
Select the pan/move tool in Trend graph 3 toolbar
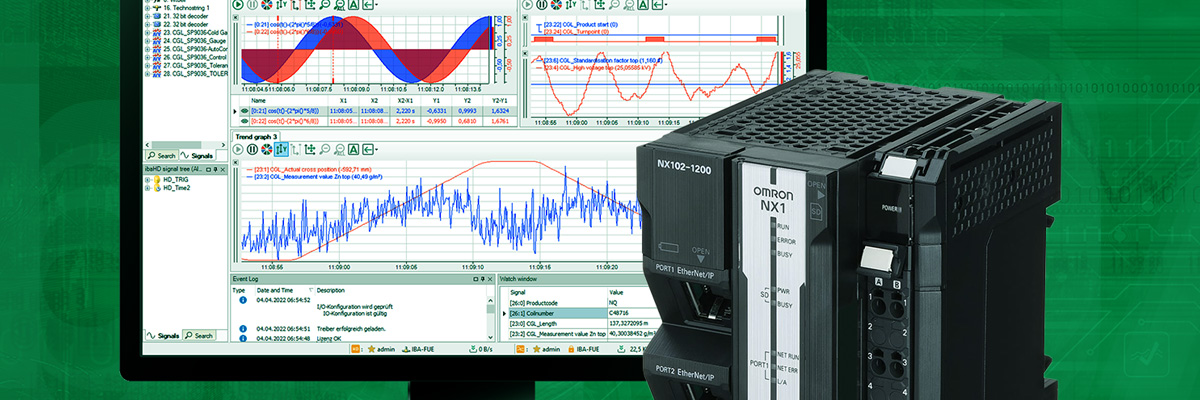[x=311, y=149]
